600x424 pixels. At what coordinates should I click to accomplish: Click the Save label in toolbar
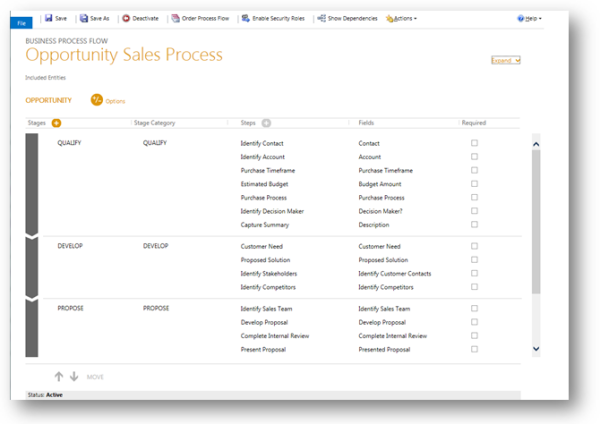pos(60,18)
